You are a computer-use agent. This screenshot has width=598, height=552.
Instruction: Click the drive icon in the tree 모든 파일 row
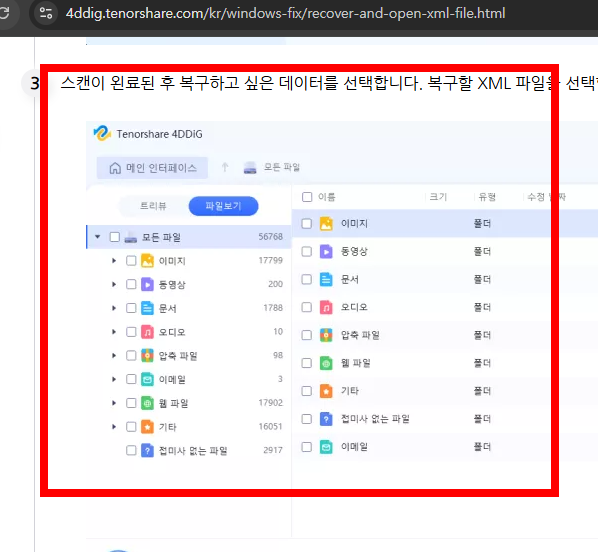pyautogui.click(x=131, y=237)
